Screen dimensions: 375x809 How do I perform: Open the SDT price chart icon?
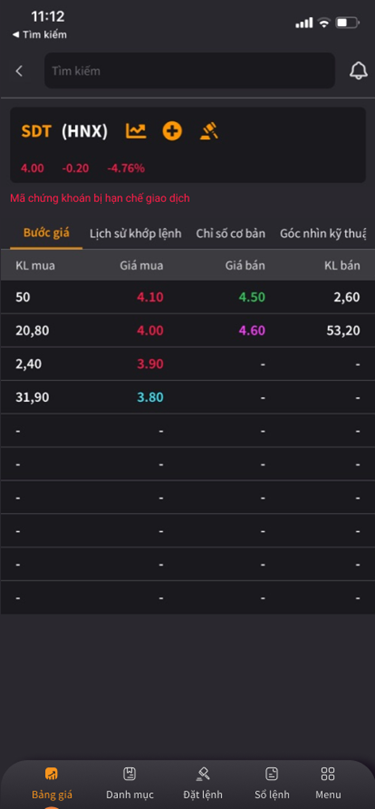coord(136,131)
